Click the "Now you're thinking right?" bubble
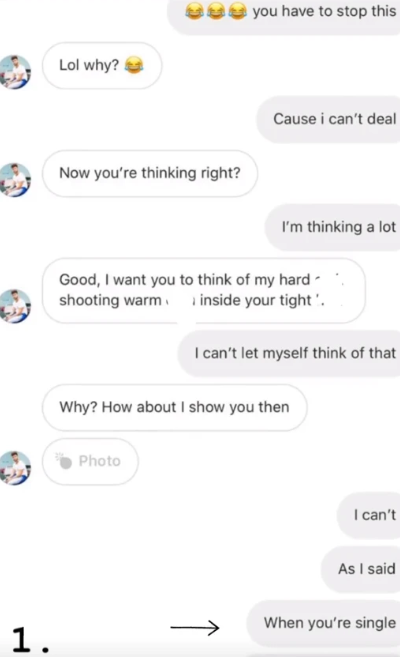The height and width of the screenshot is (657, 400). tap(150, 173)
